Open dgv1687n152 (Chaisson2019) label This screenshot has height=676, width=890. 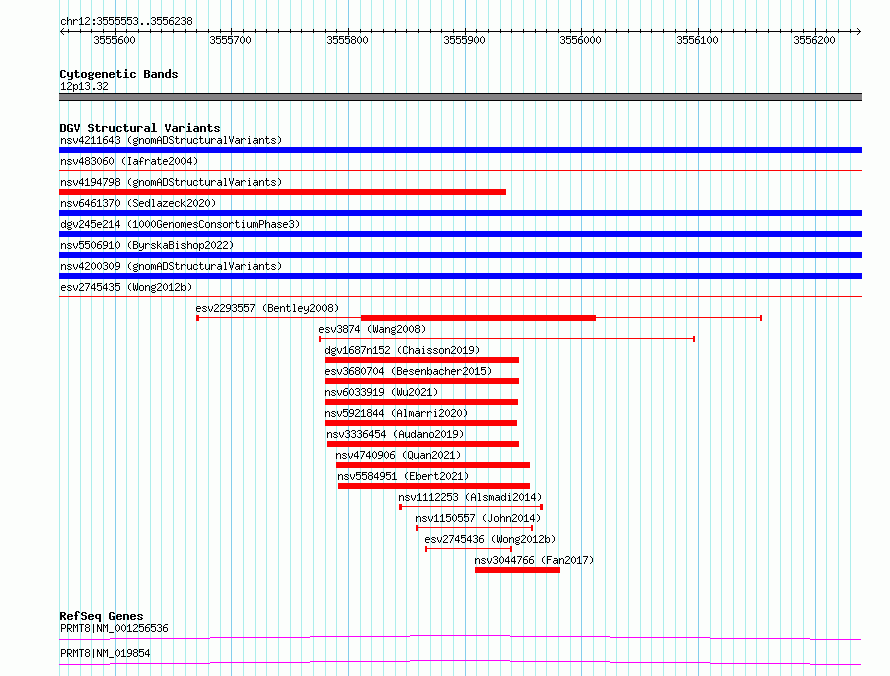[x=402, y=350]
